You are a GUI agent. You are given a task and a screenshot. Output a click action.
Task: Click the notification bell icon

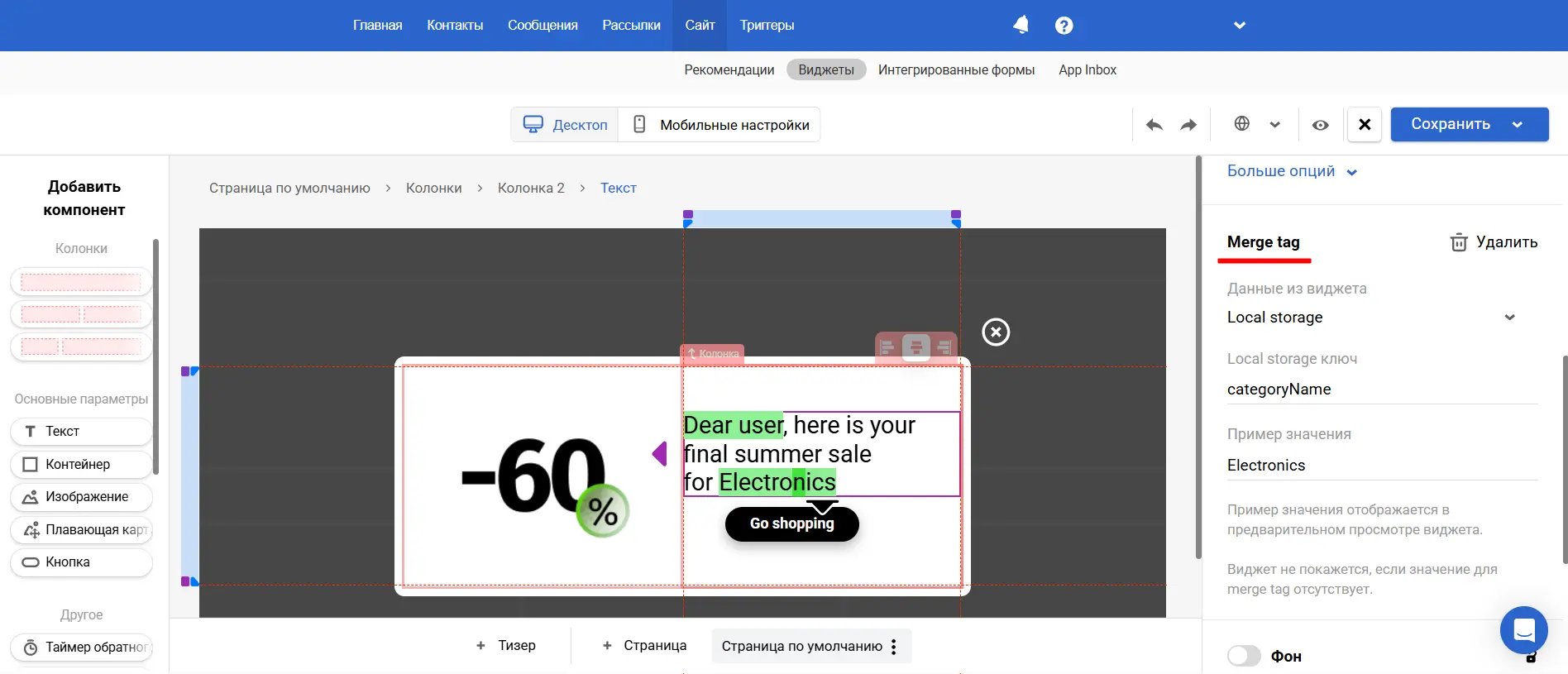(x=1021, y=25)
